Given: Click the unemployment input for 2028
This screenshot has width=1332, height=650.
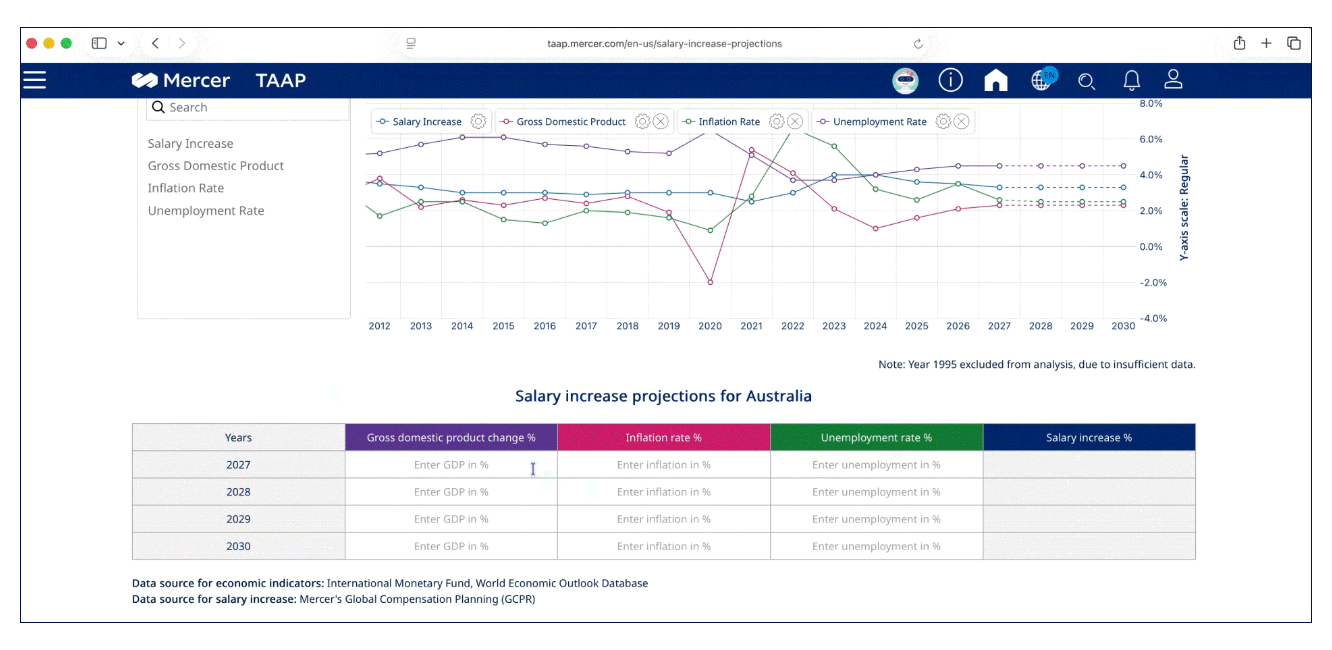Looking at the screenshot, I should coord(876,492).
